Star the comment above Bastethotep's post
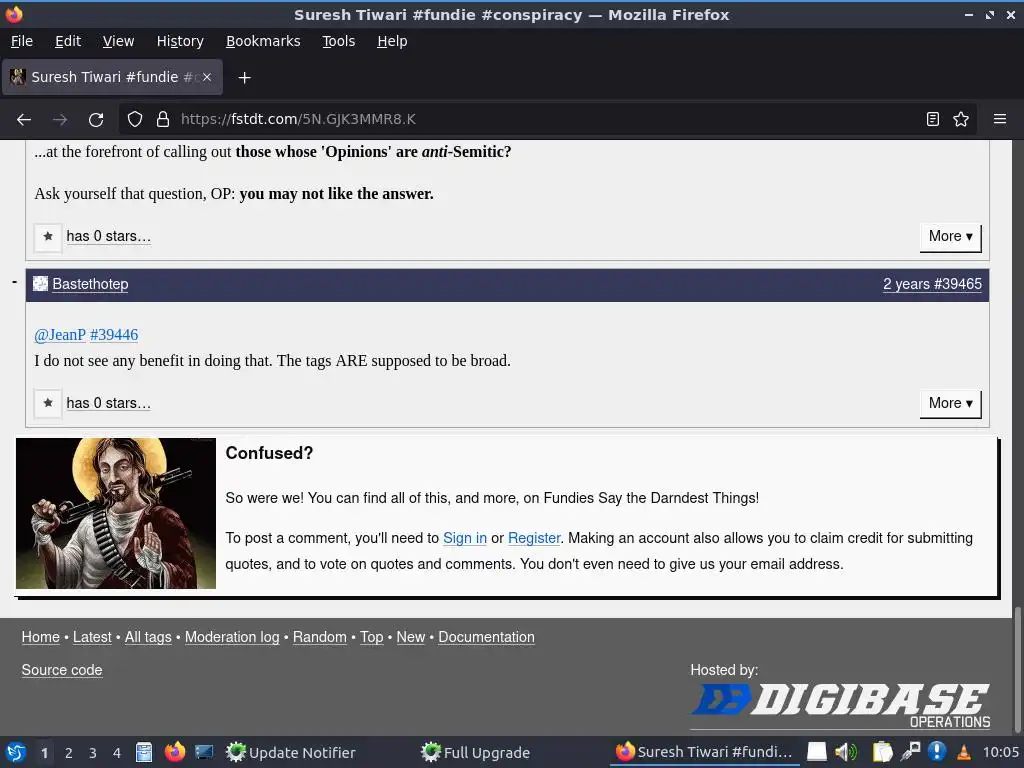 48,236
